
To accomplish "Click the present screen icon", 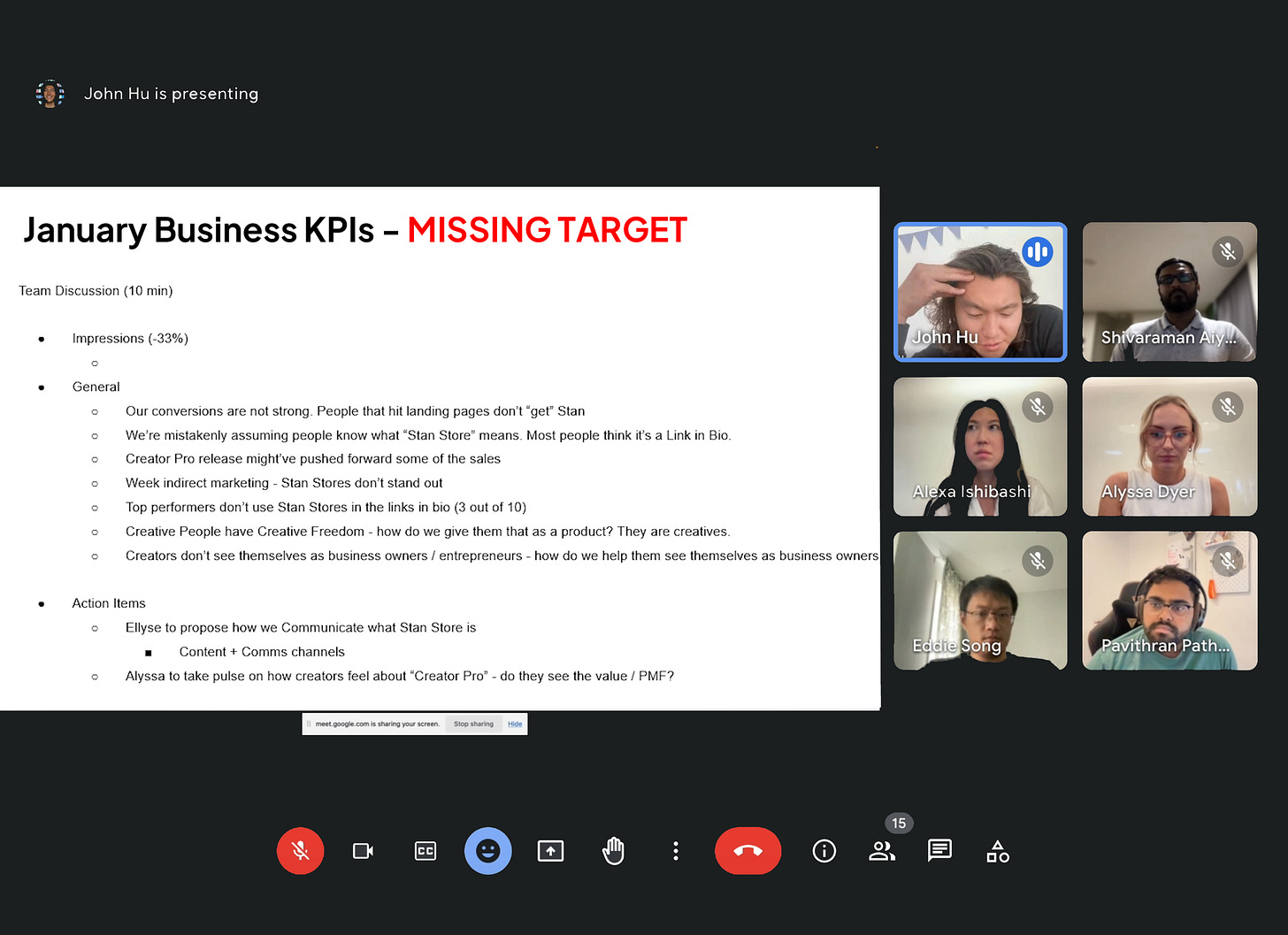I will (550, 851).
